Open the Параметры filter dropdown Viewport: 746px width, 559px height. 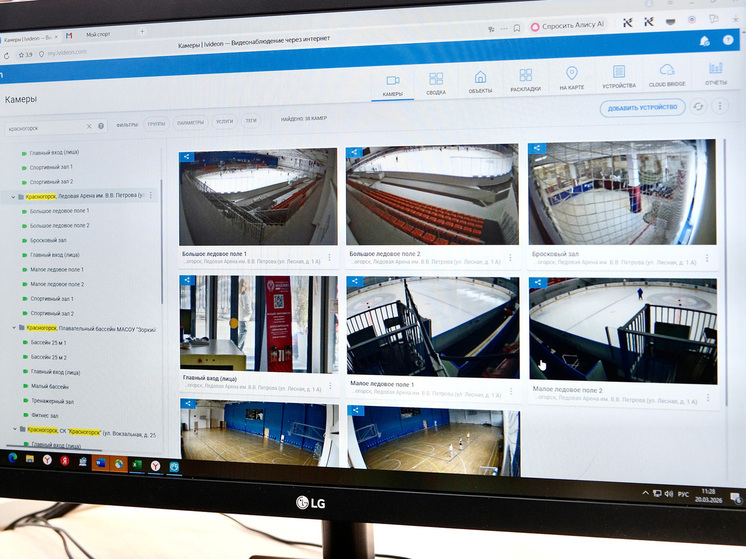pos(189,123)
